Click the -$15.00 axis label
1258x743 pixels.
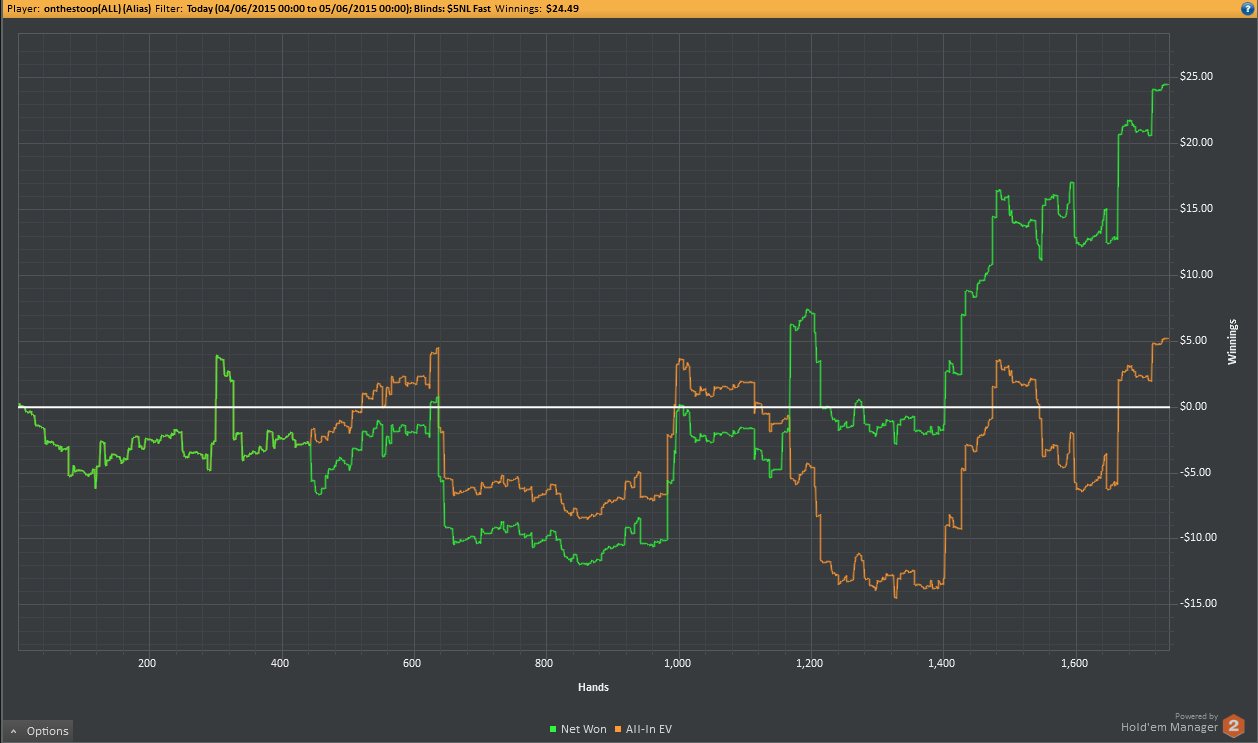tap(1196, 604)
